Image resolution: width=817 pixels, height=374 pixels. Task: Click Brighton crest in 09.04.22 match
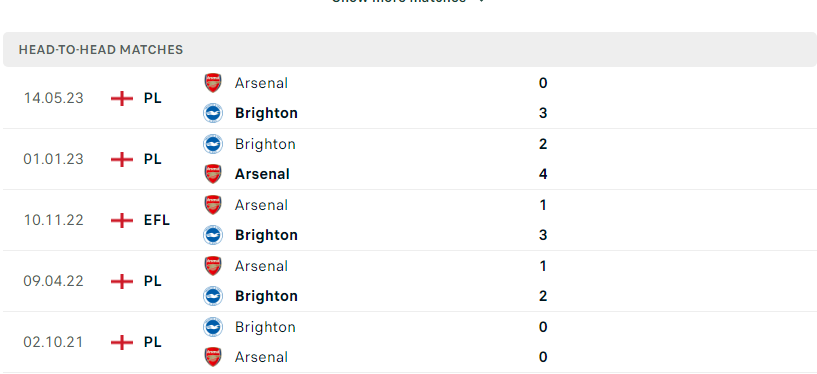pyautogui.click(x=213, y=296)
